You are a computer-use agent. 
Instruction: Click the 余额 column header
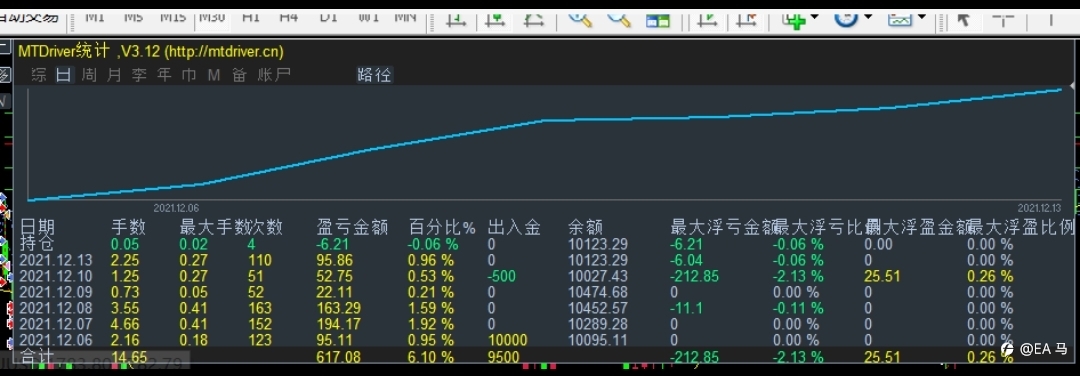(585, 227)
